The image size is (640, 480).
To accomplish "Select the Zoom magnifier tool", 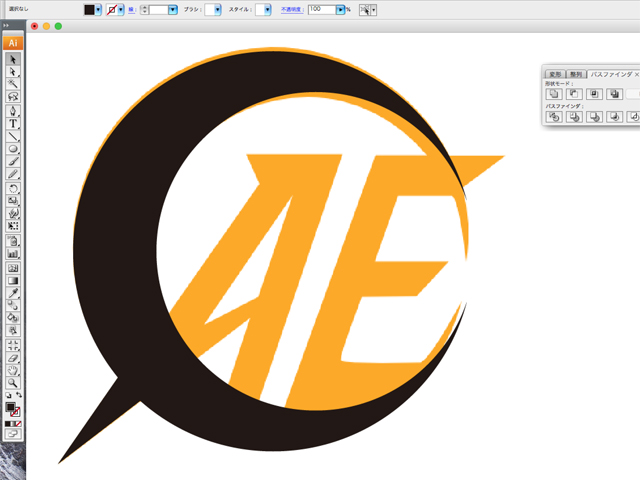I will [13, 383].
